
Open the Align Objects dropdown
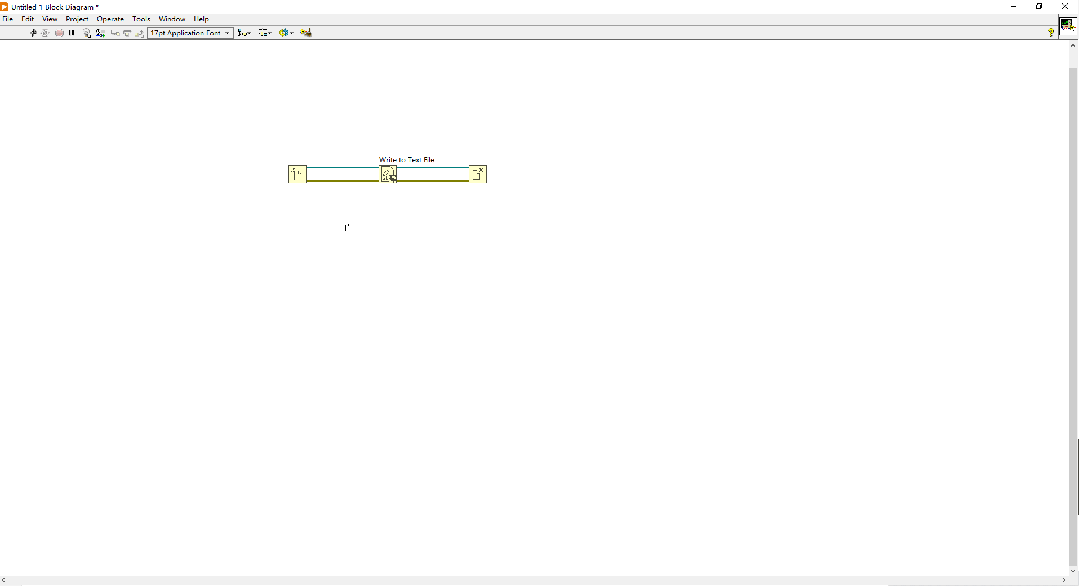coord(244,33)
